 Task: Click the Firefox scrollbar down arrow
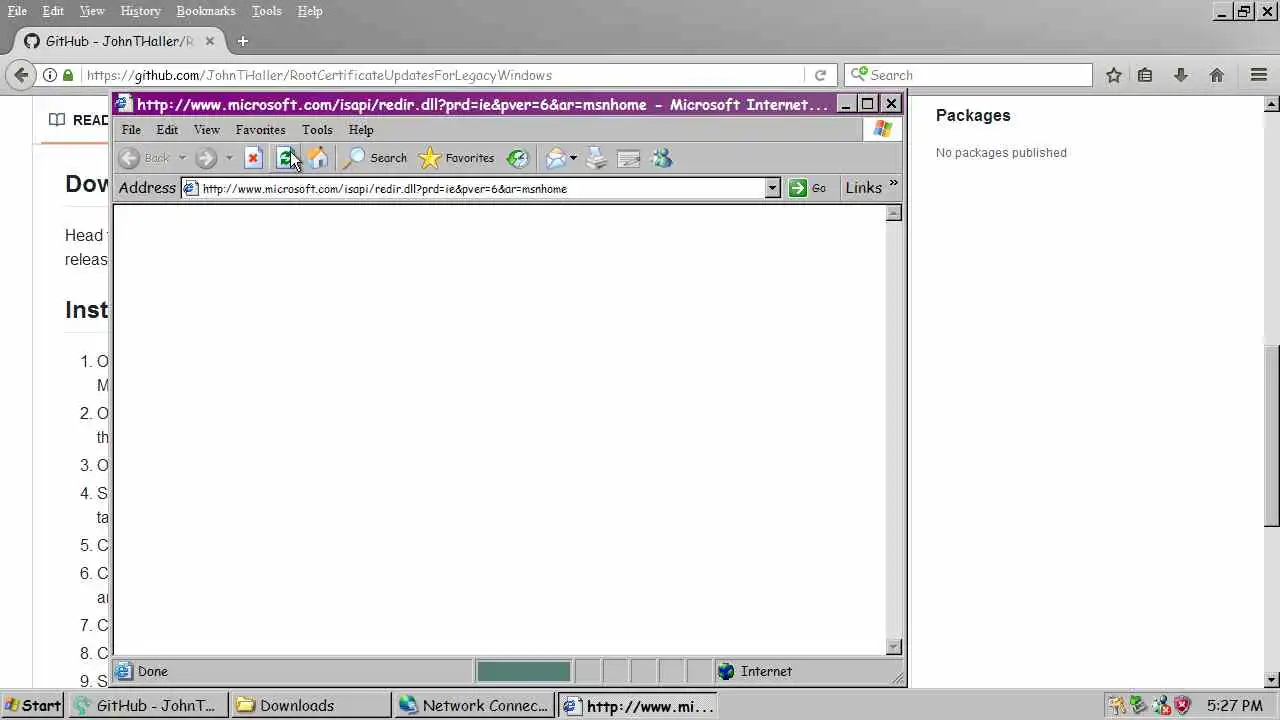(x=1272, y=680)
